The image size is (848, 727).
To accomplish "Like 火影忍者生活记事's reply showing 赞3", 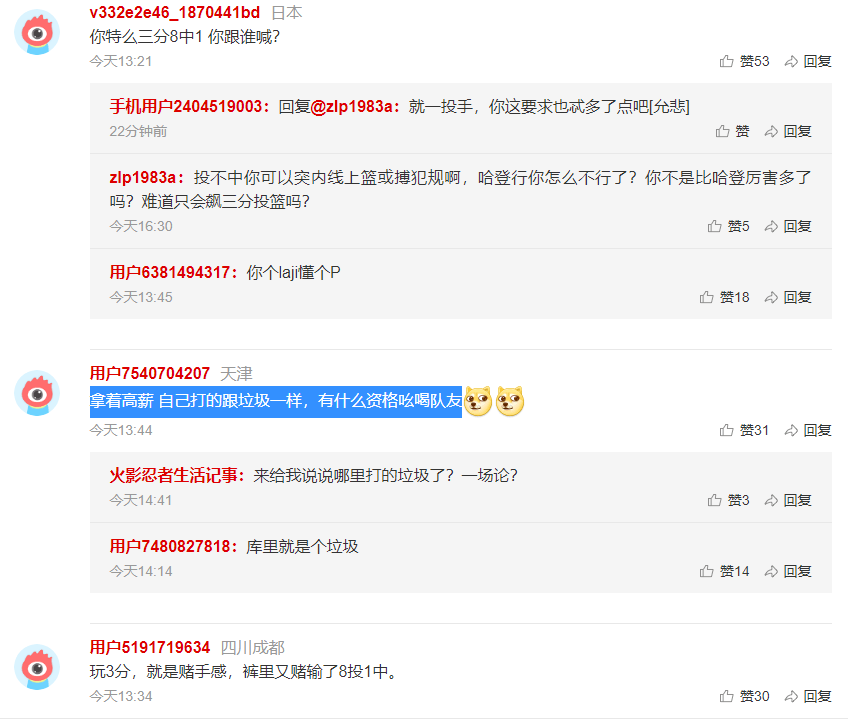I will click(x=728, y=500).
